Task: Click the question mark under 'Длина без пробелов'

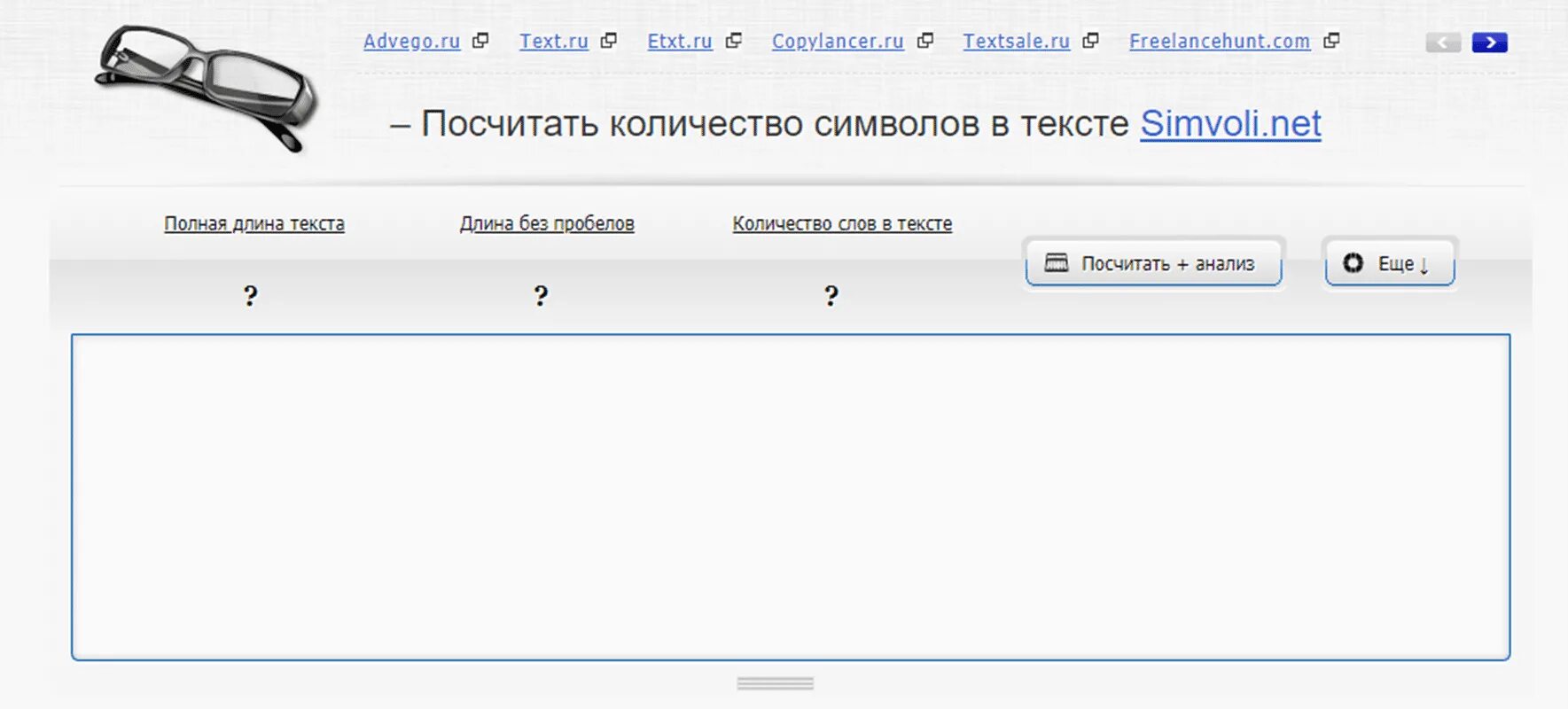Action: point(541,295)
